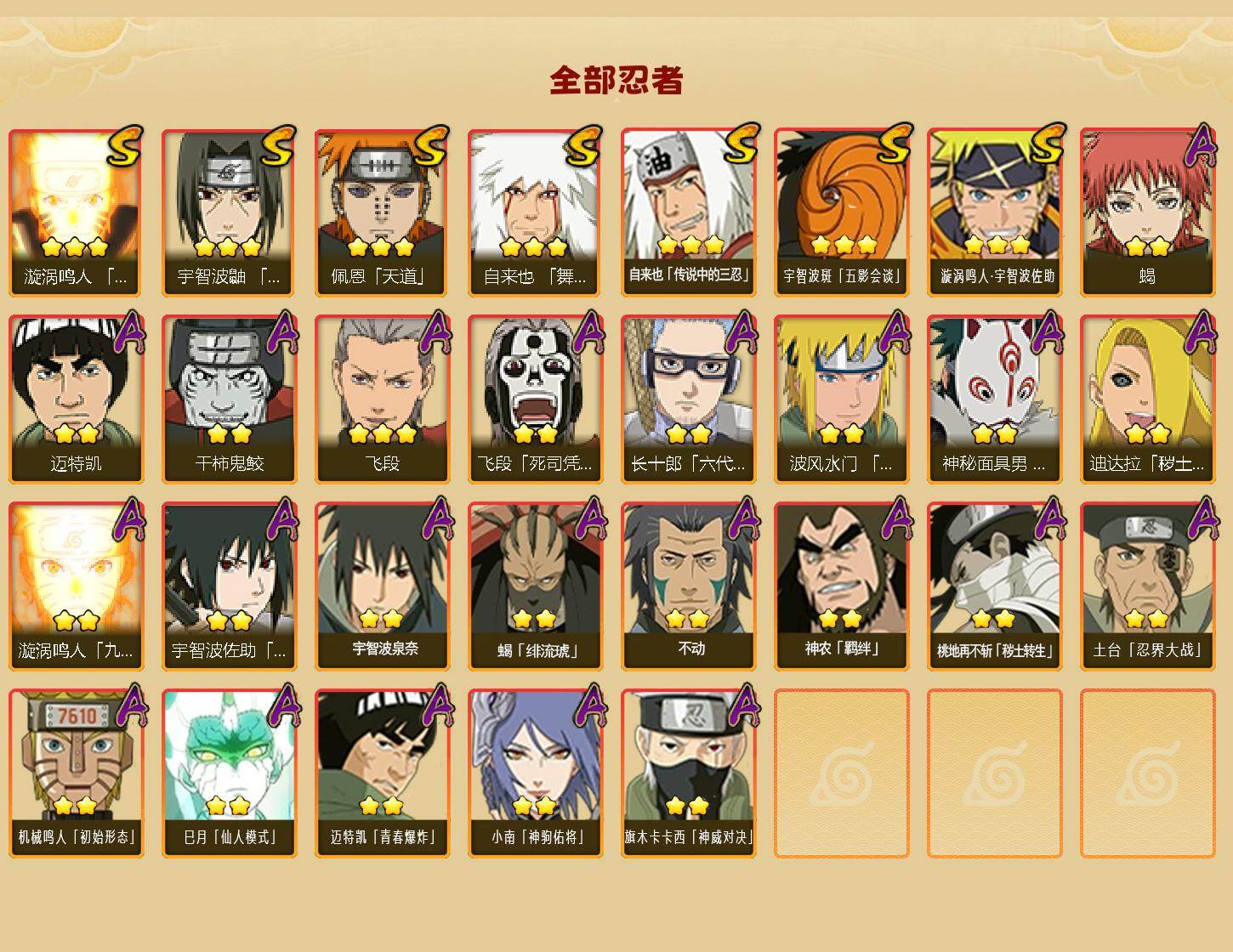
Task: Select the red-haired 蝎 card
Action: click(x=1147, y=212)
